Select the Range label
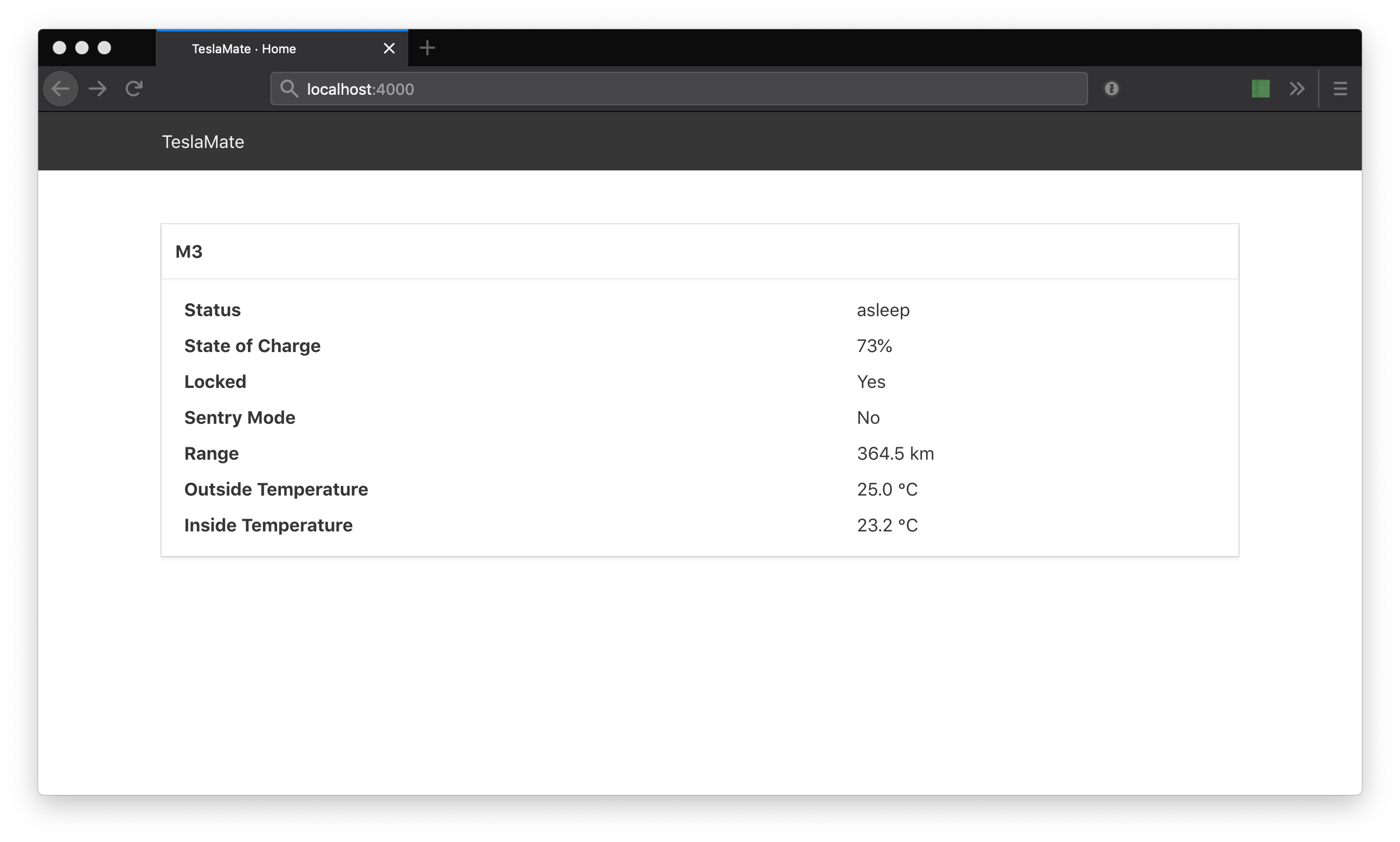The height and width of the screenshot is (842, 1400). [211, 454]
